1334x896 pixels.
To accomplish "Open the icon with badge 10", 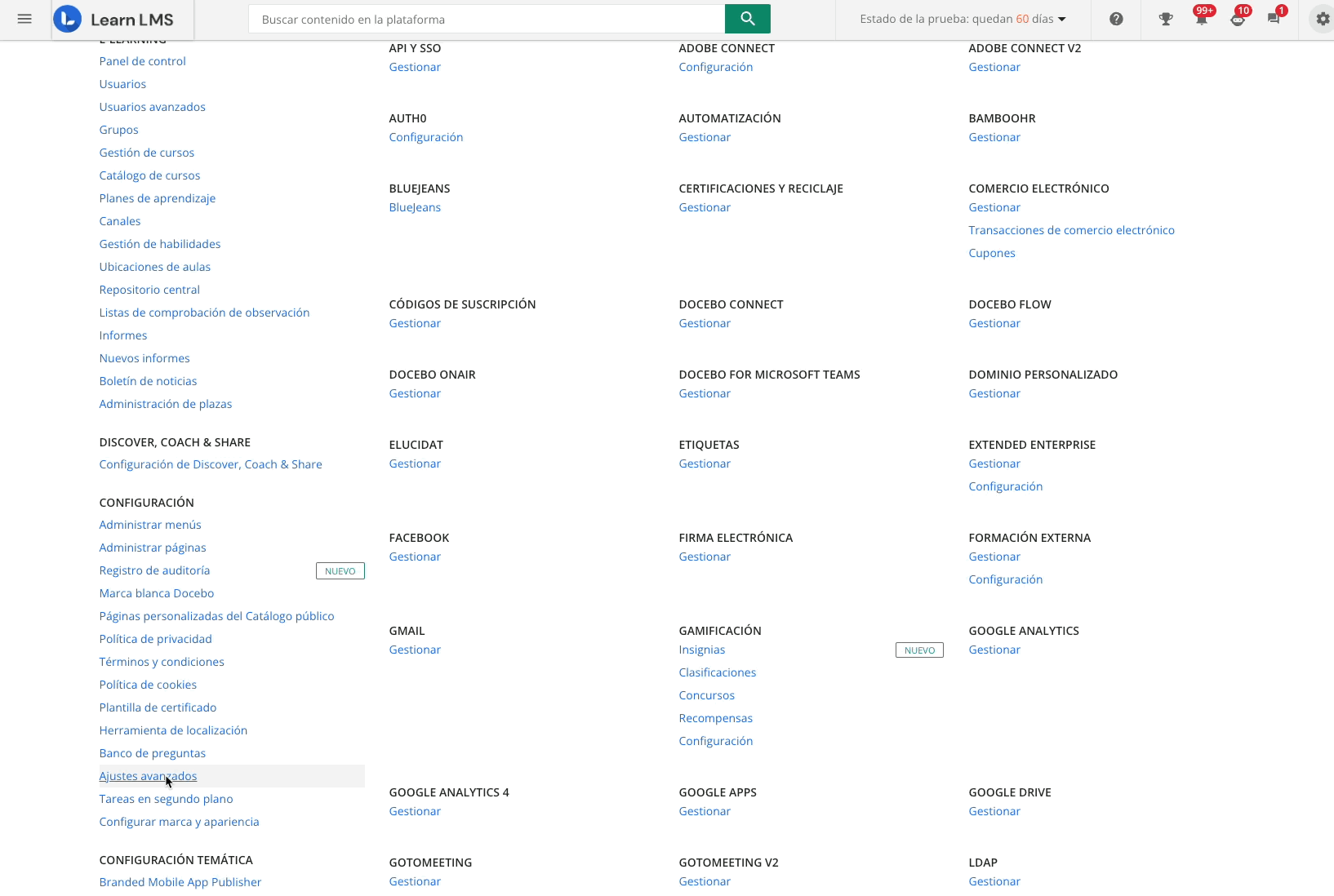I will pyautogui.click(x=1238, y=18).
